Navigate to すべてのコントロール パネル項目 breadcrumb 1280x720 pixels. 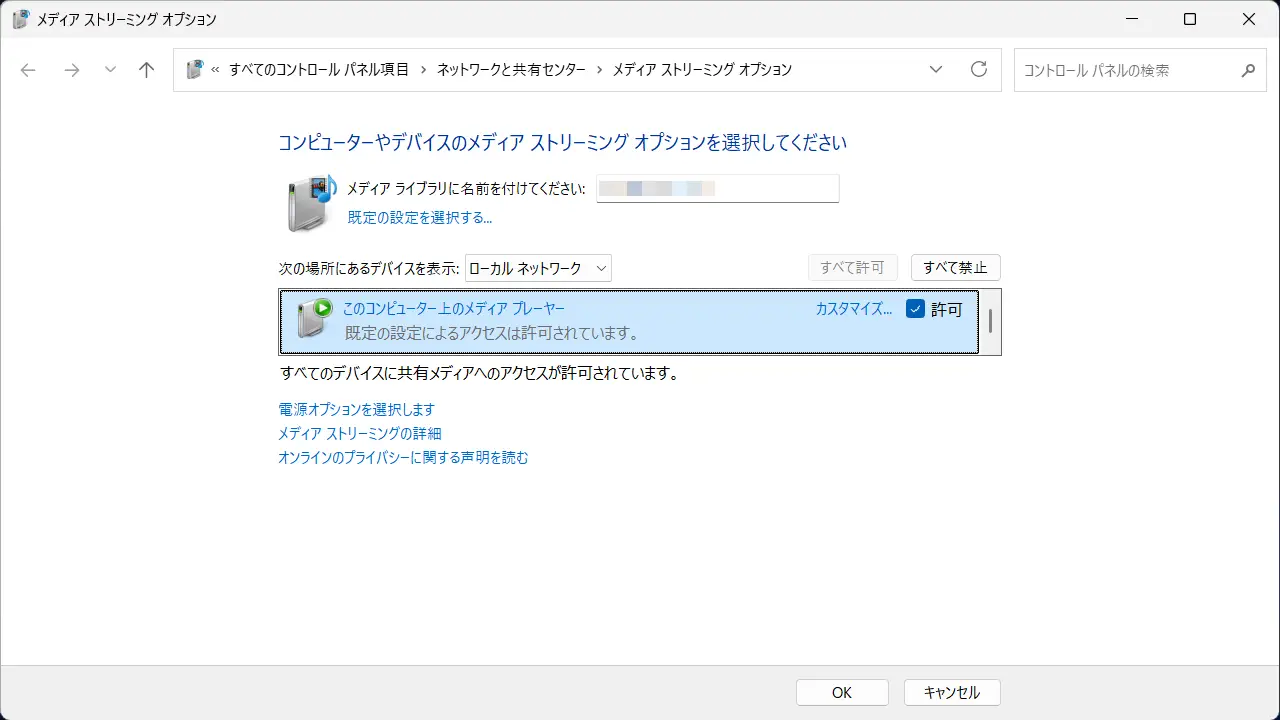tap(318, 70)
